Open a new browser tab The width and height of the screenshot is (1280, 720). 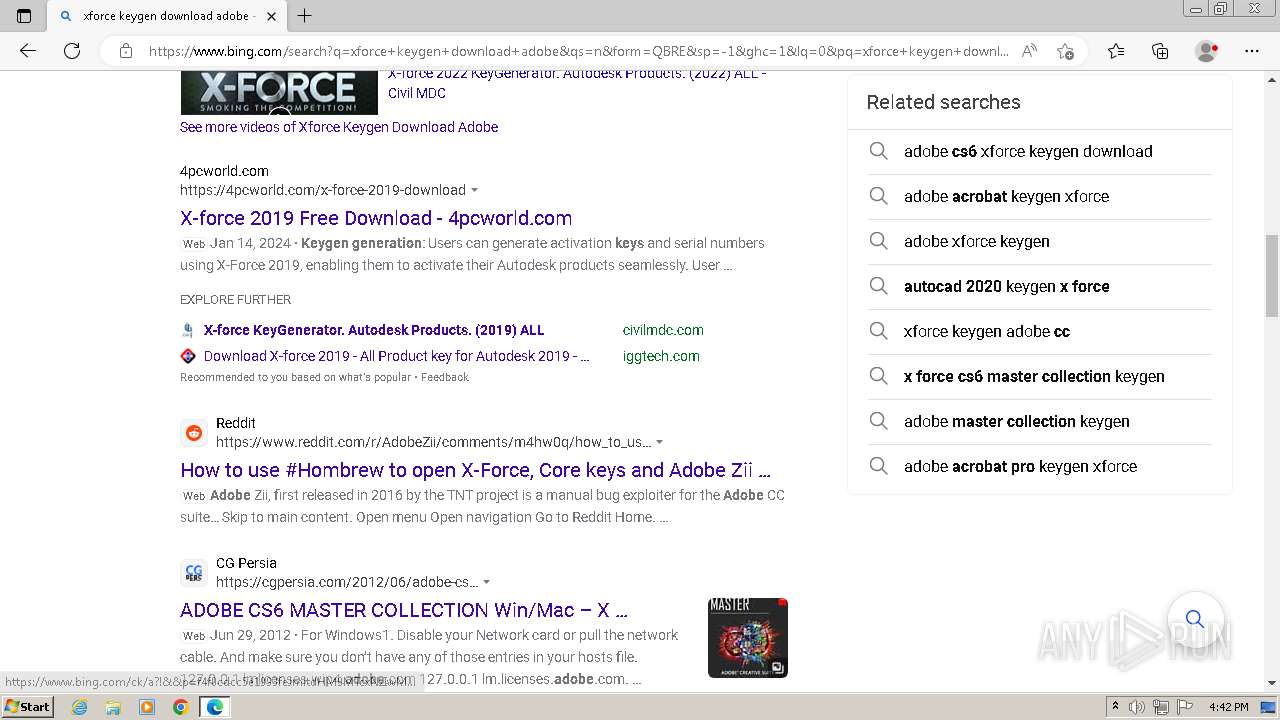coord(305,15)
